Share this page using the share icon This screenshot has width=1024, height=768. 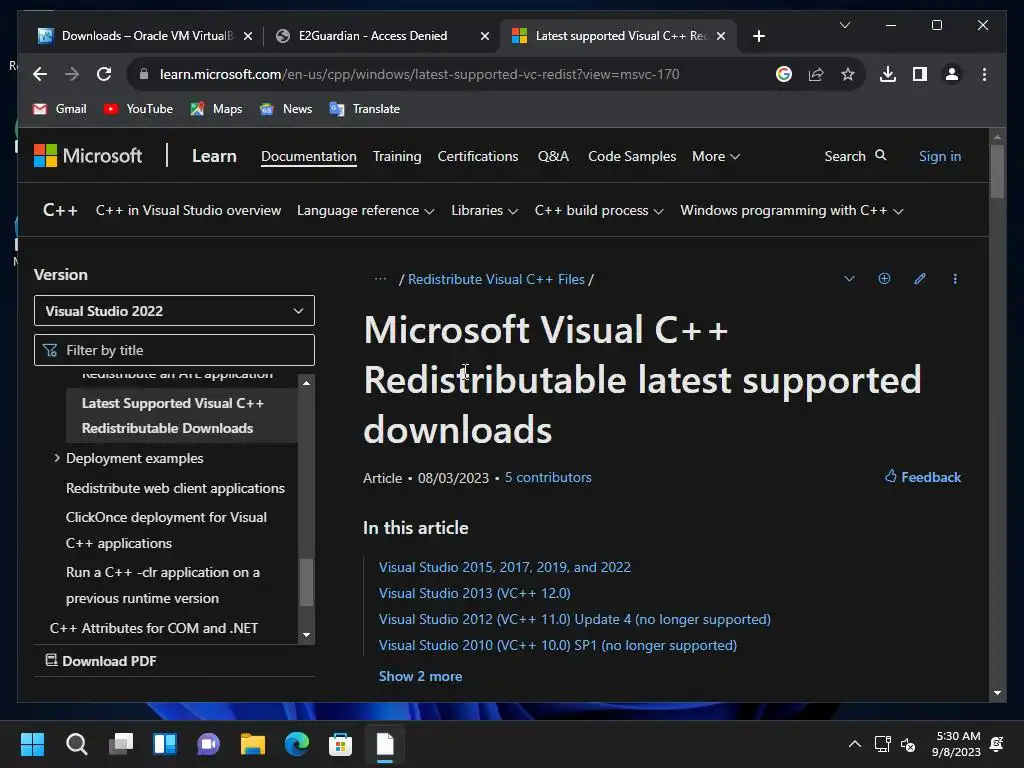click(x=816, y=74)
